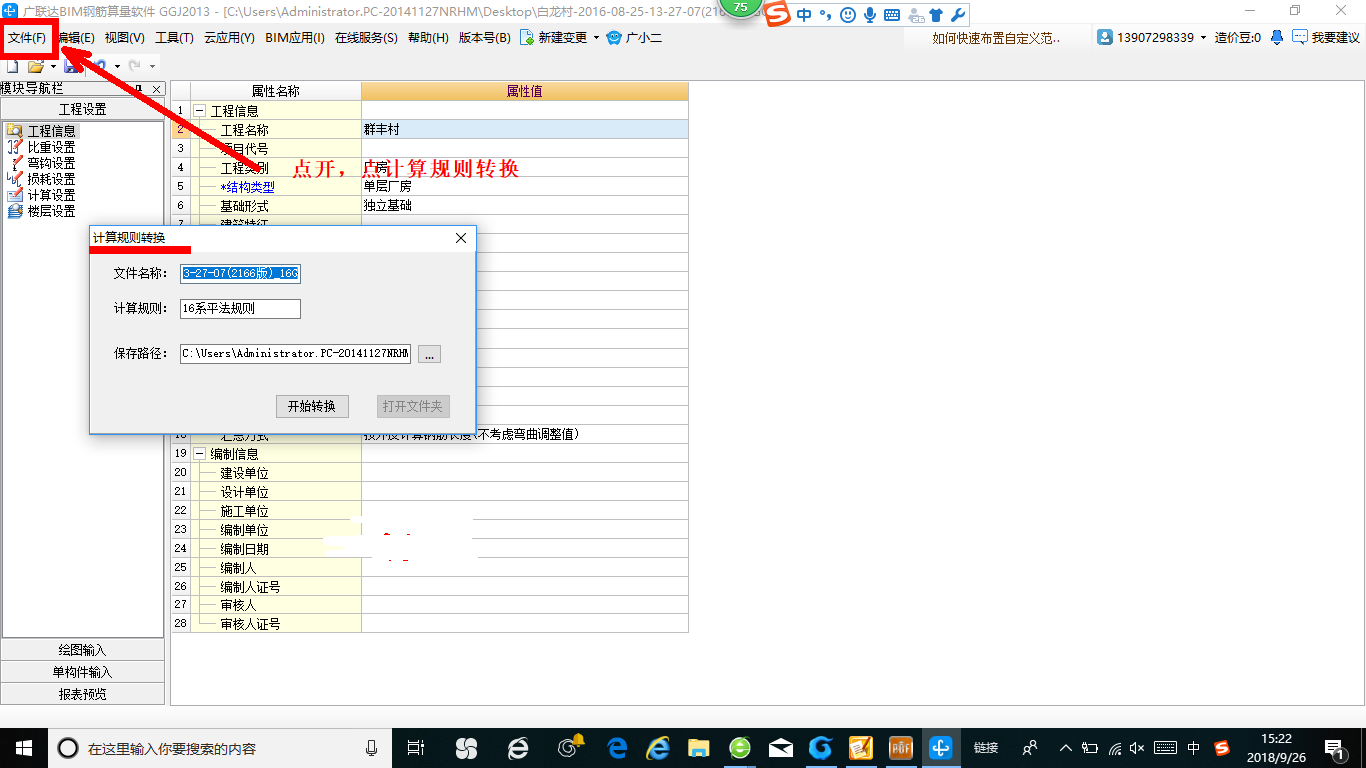This screenshot has height=768, width=1366.
Task: Click the 工程设置 panel header
Action: (x=82, y=109)
